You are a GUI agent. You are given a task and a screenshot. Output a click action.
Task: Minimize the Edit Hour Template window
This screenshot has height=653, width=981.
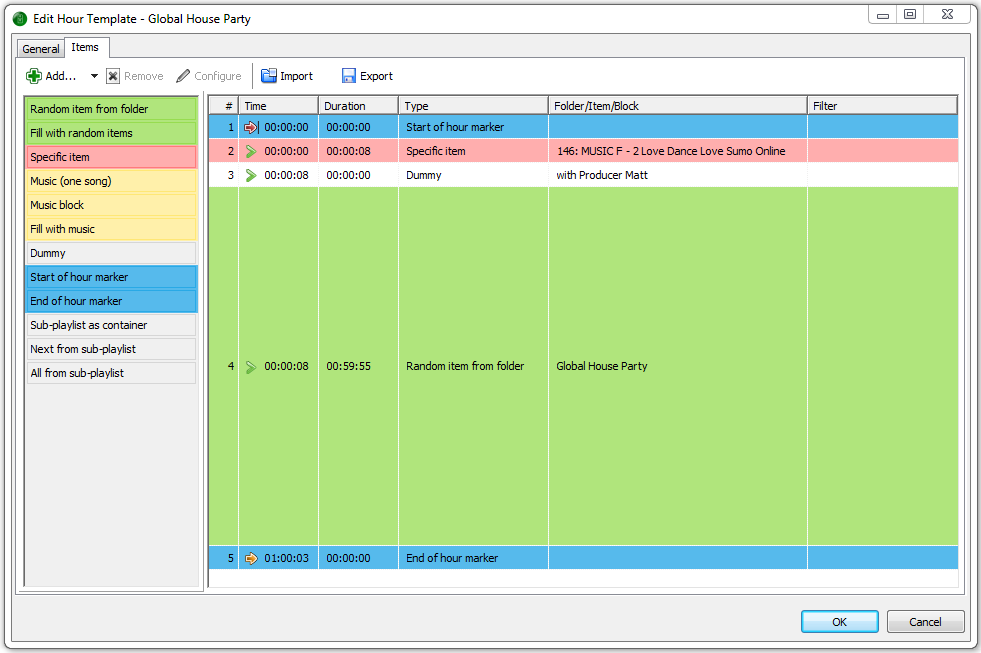point(883,14)
